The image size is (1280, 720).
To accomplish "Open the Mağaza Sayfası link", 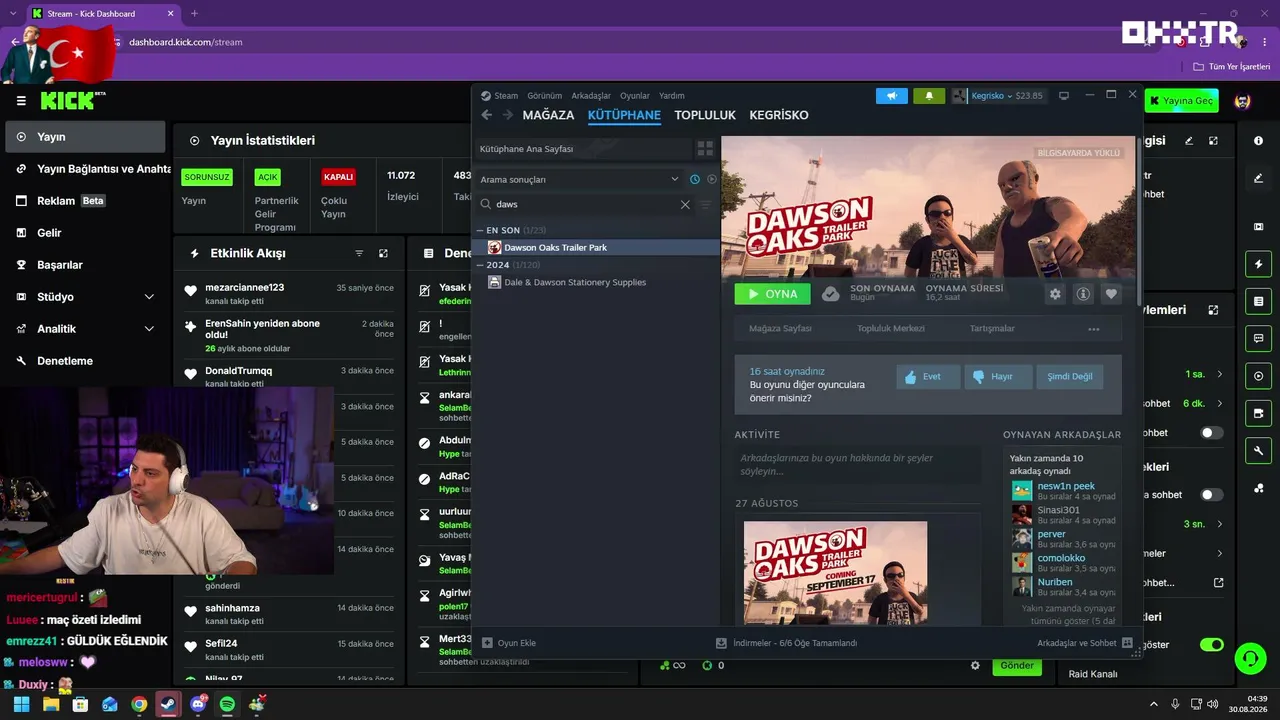I will (780, 328).
